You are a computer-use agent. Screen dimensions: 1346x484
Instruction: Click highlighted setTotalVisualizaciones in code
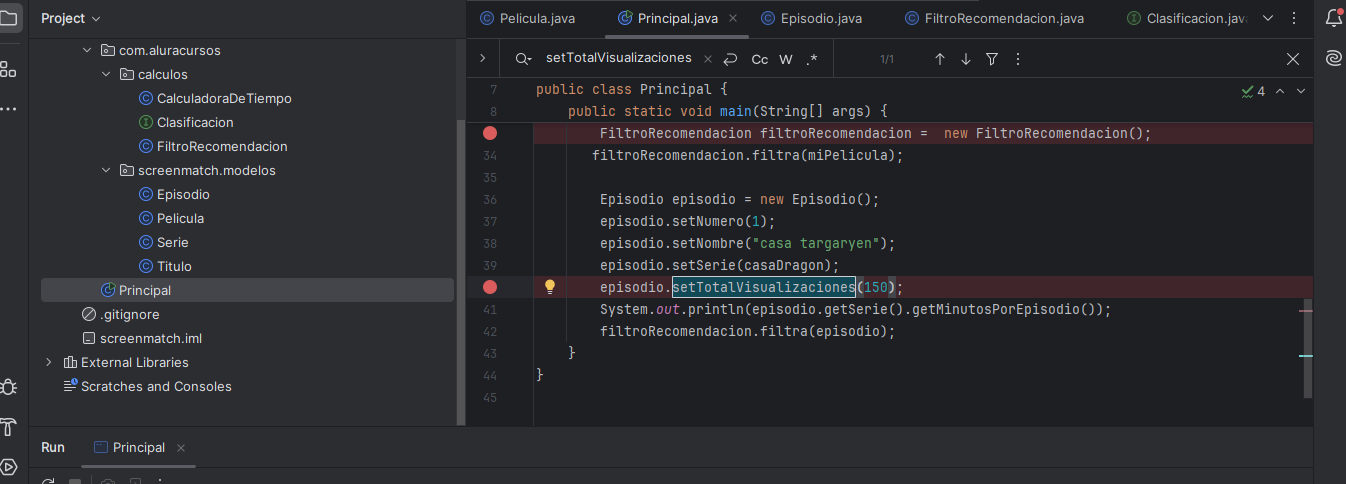(764, 287)
